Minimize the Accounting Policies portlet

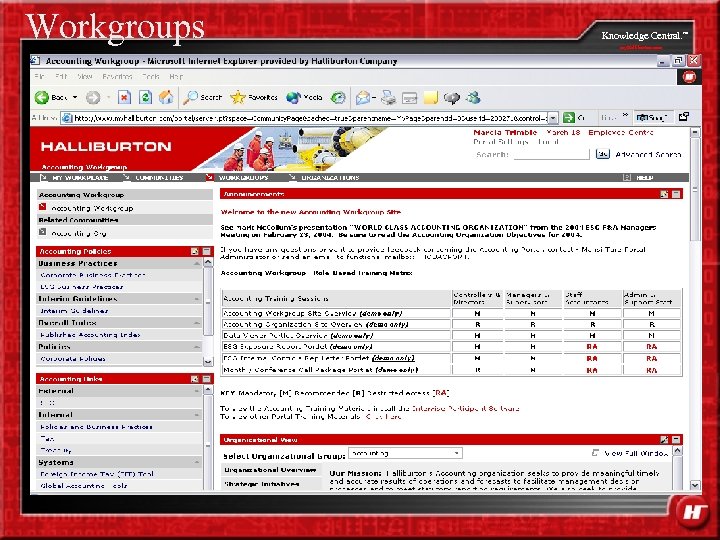[206, 251]
